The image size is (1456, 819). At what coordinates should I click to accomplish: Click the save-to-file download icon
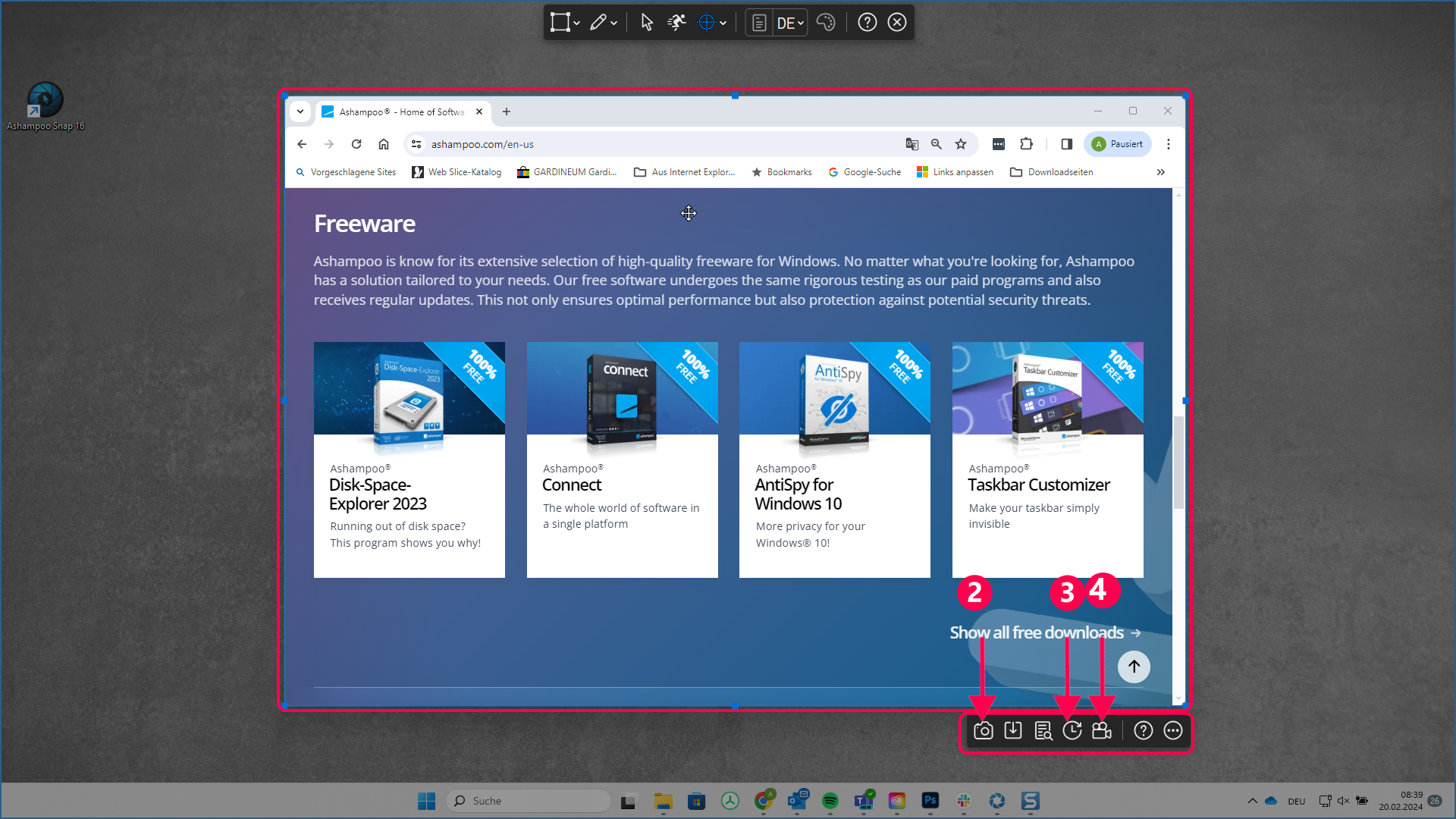(1013, 730)
